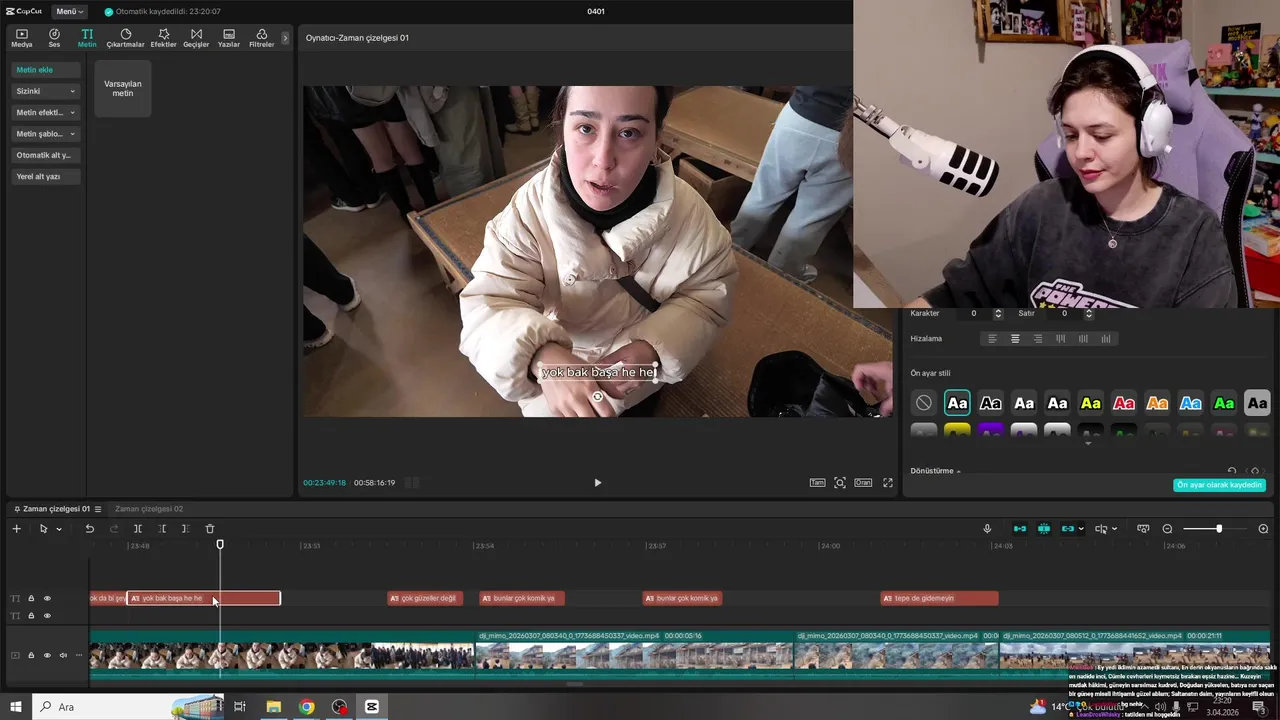
Task: Expand the Metin efektleri category
Action: click(46, 113)
